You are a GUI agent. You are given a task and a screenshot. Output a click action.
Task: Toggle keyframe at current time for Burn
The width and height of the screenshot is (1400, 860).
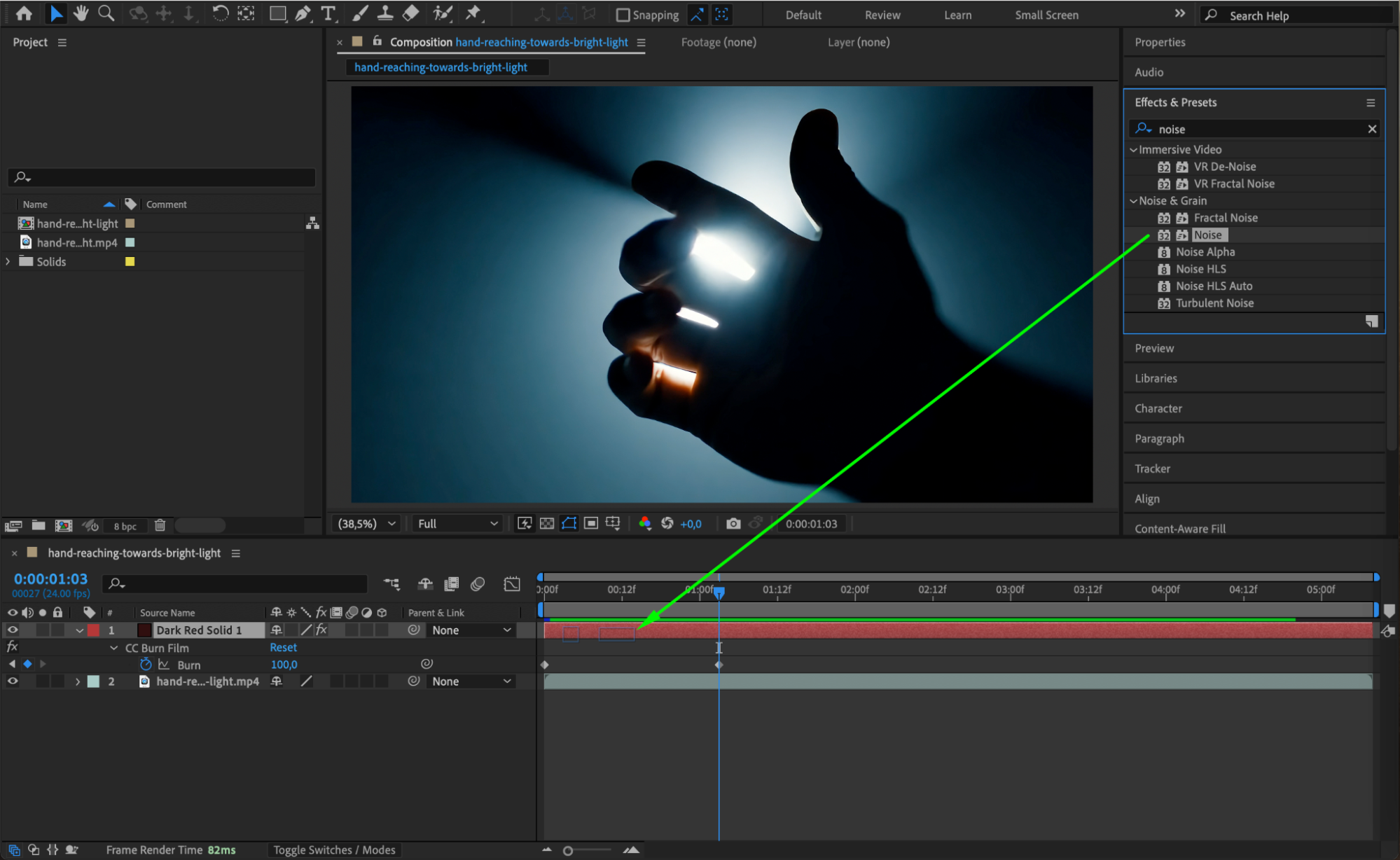coord(27,664)
